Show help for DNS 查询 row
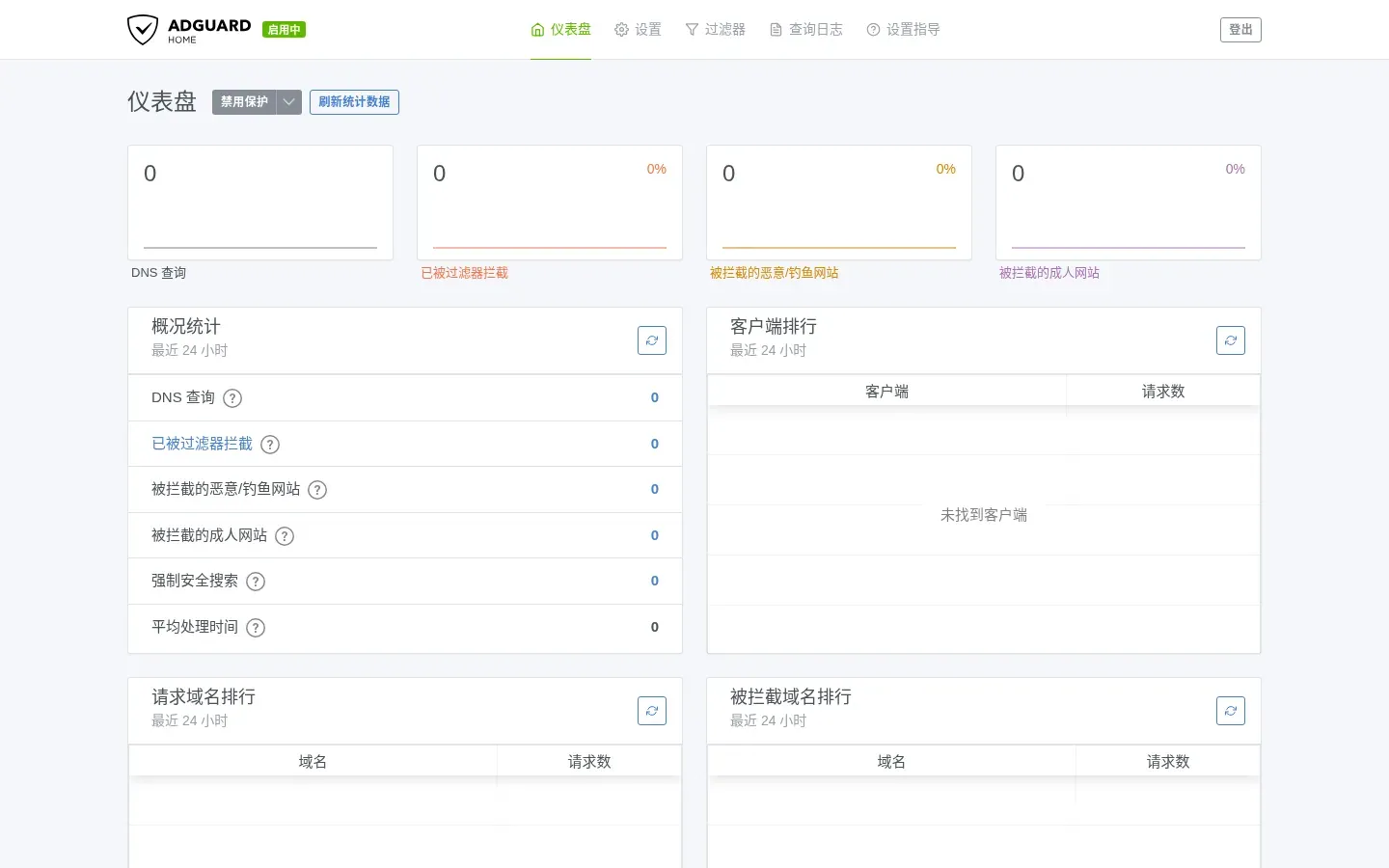This screenshot has width=1389, height=868. click(232, 398)
